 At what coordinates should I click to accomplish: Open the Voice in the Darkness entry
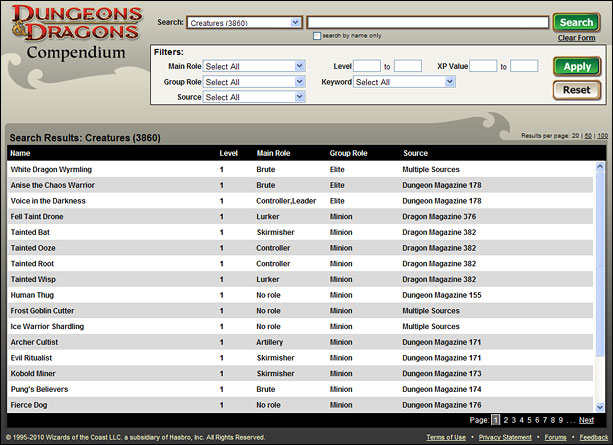pyautogui.click(x=48, y=201)
